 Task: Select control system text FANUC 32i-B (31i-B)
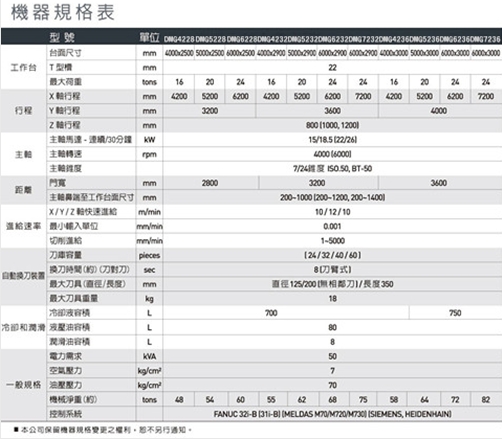tap(247, 414)
